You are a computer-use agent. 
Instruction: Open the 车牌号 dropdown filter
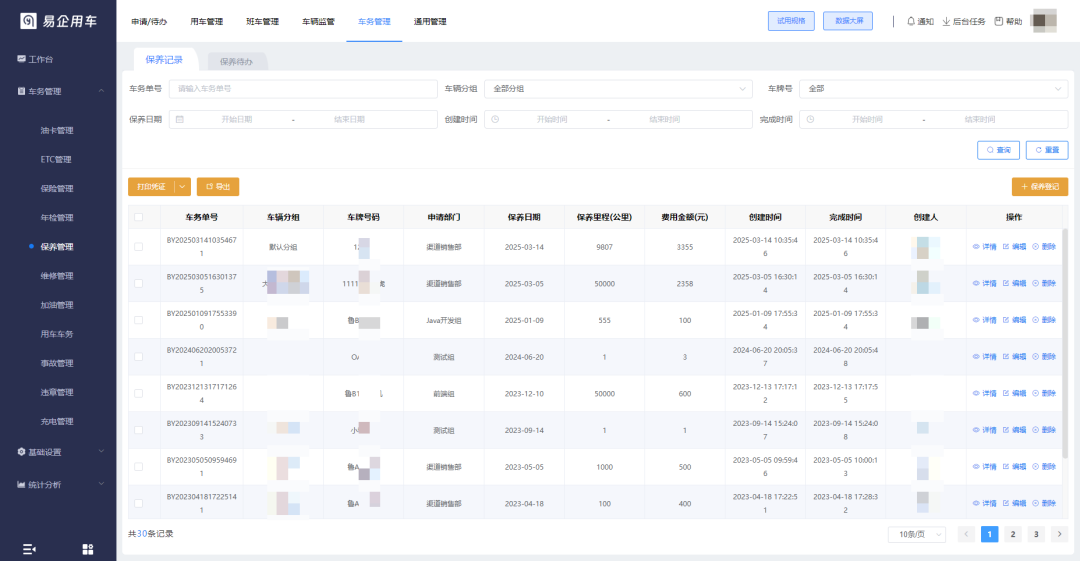click(x=934, y=89)
